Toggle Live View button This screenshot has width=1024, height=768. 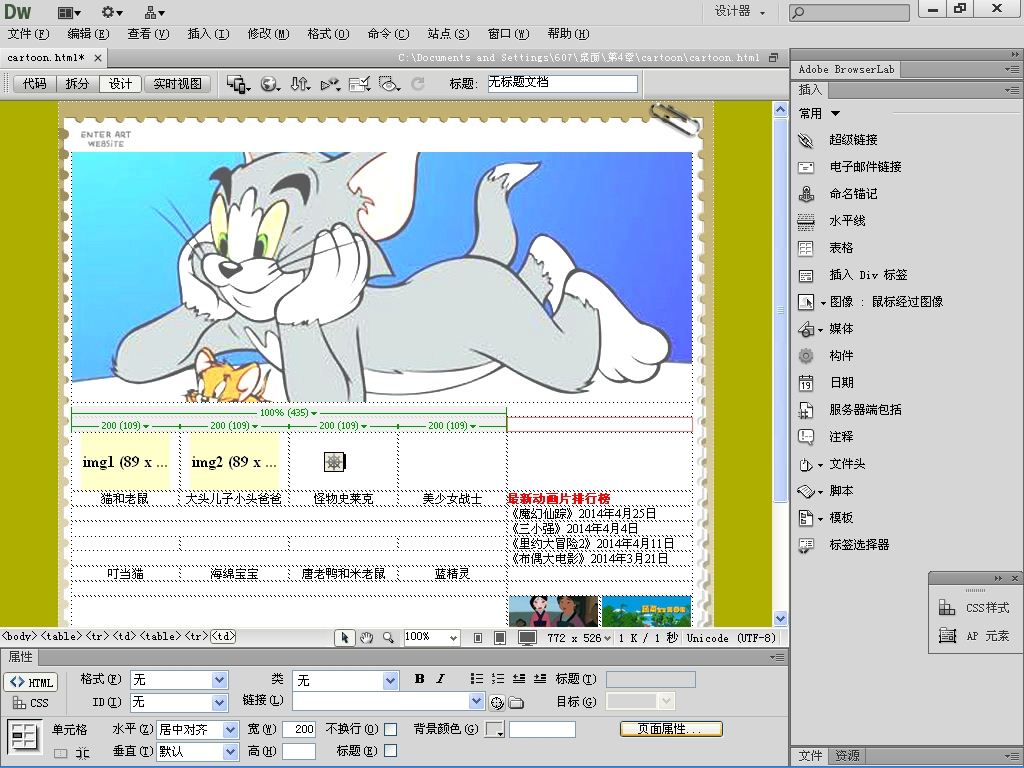[x=177, y=84]
